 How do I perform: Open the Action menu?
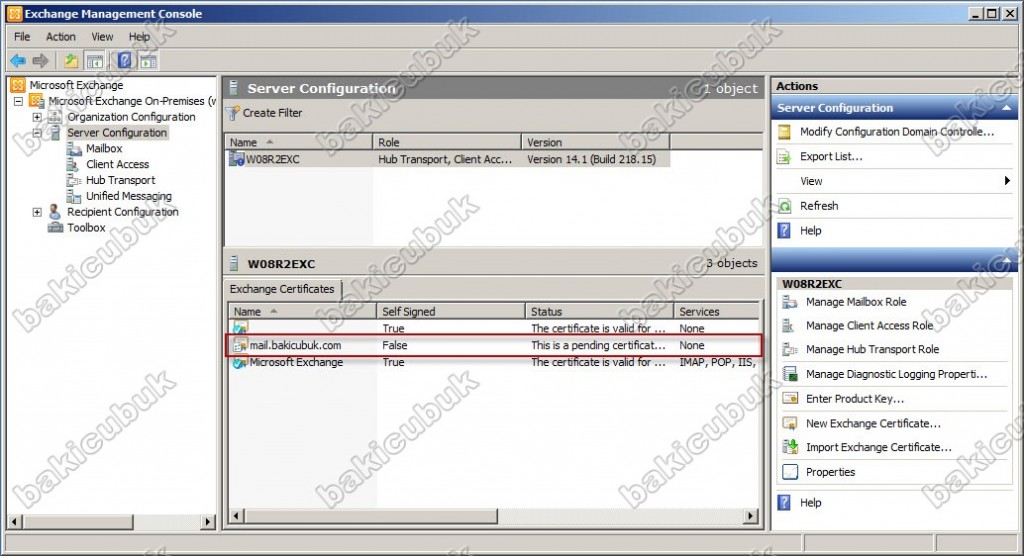coord(60,37)
